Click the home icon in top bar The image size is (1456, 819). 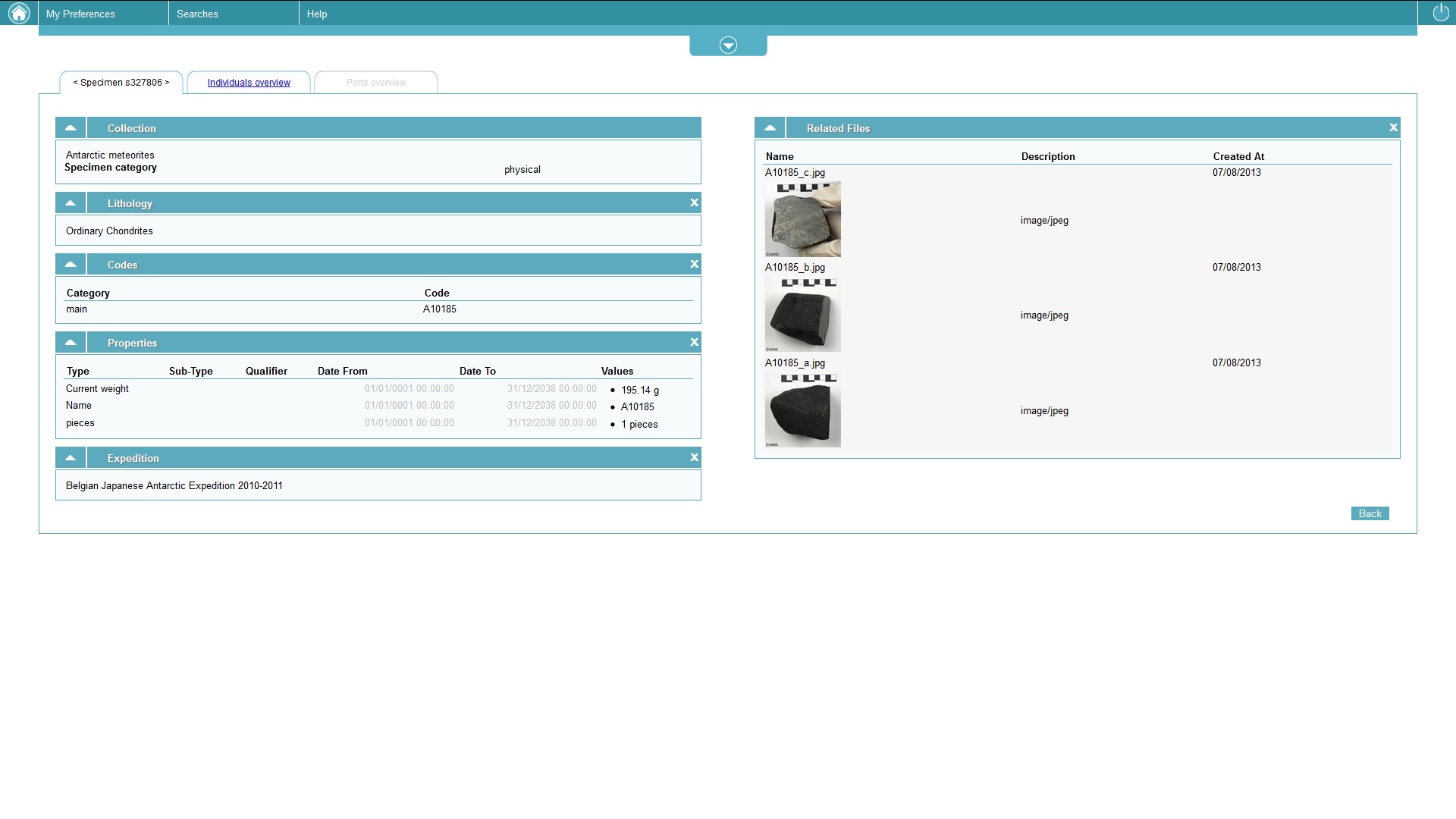pos(18,13)
